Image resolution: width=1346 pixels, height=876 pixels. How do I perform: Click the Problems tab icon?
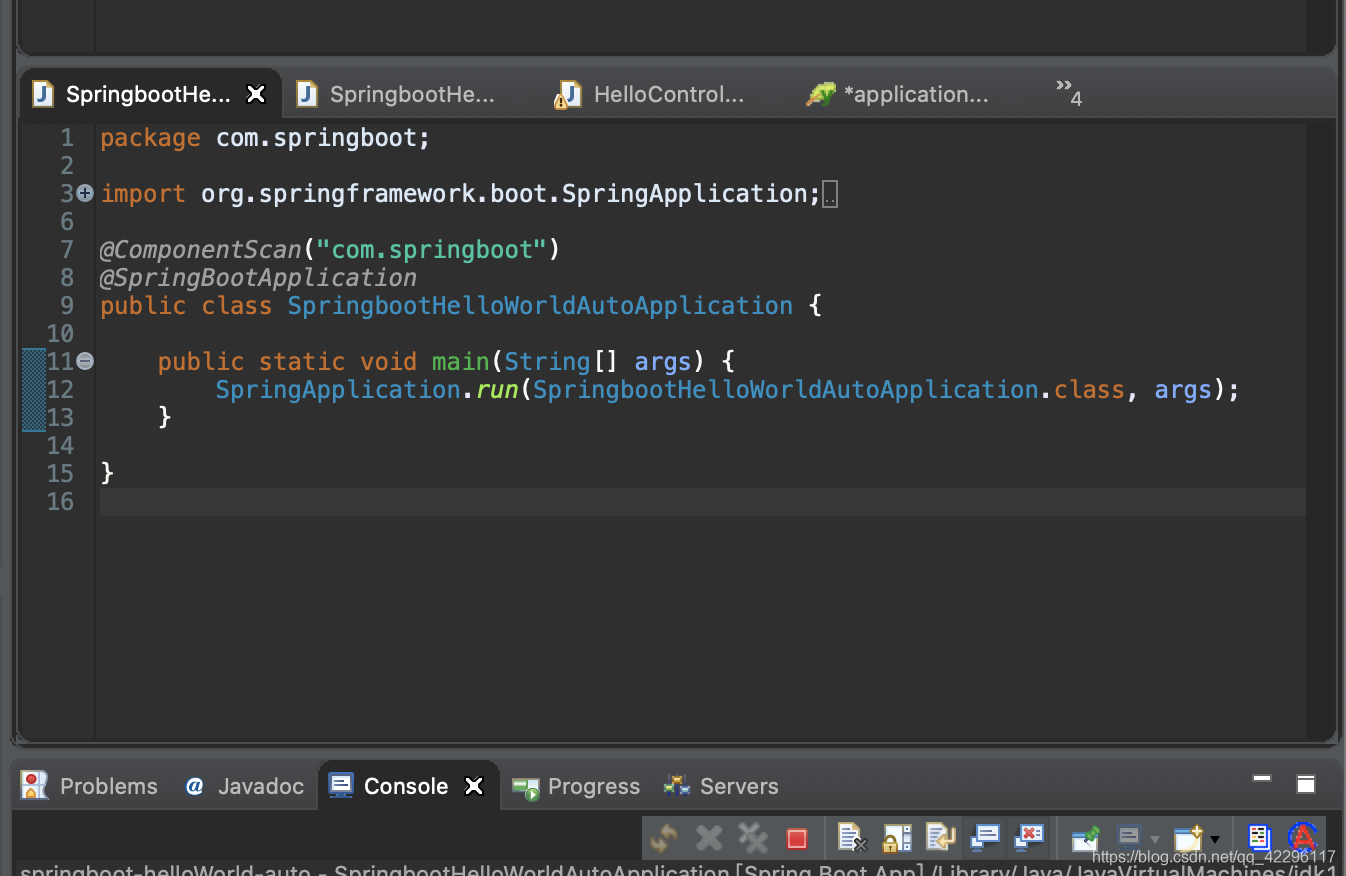coord(34,786)
